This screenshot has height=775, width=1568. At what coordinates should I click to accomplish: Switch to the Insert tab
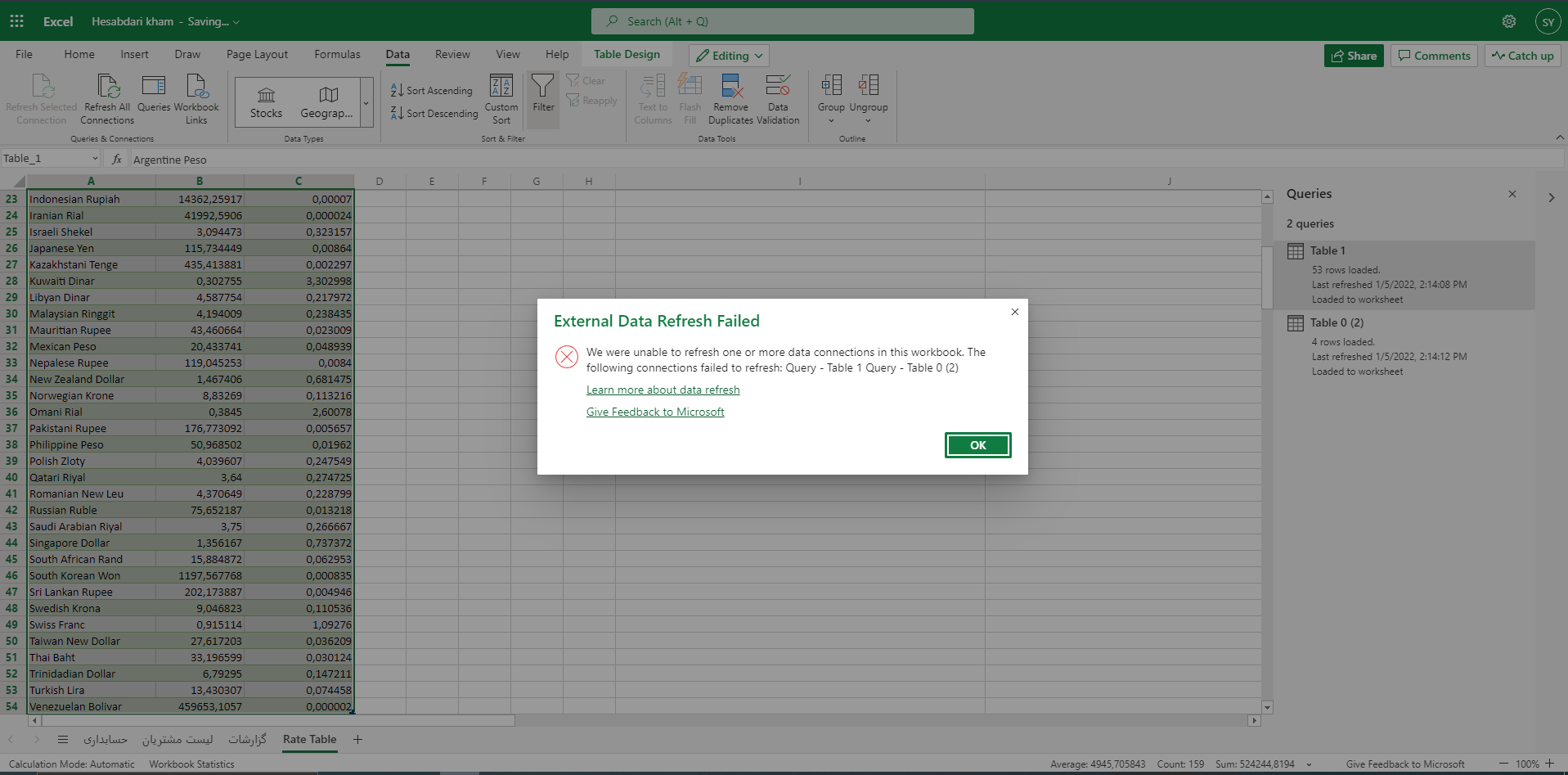[x=134, y=54]
